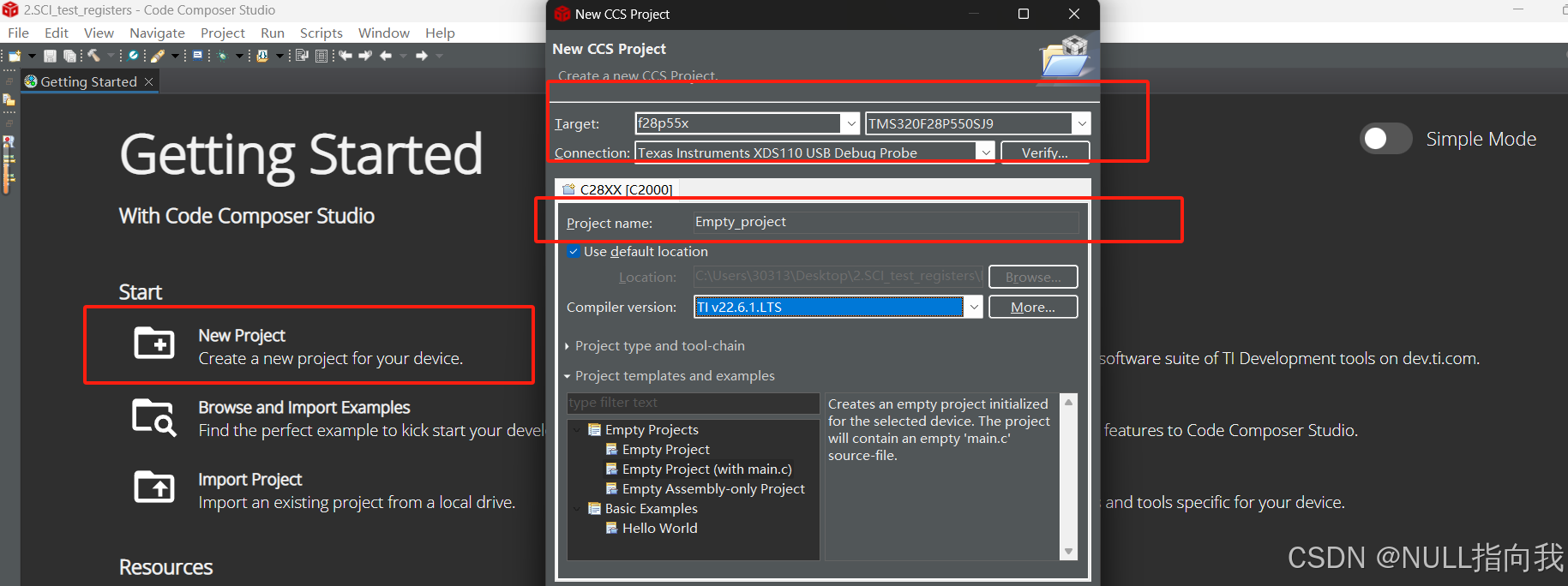Image resolution: width=1568 pixels, height=586 pixels.
Task: Open the TMS320F28P550SJ9 device dropdown
Action: coord(1082,123)
